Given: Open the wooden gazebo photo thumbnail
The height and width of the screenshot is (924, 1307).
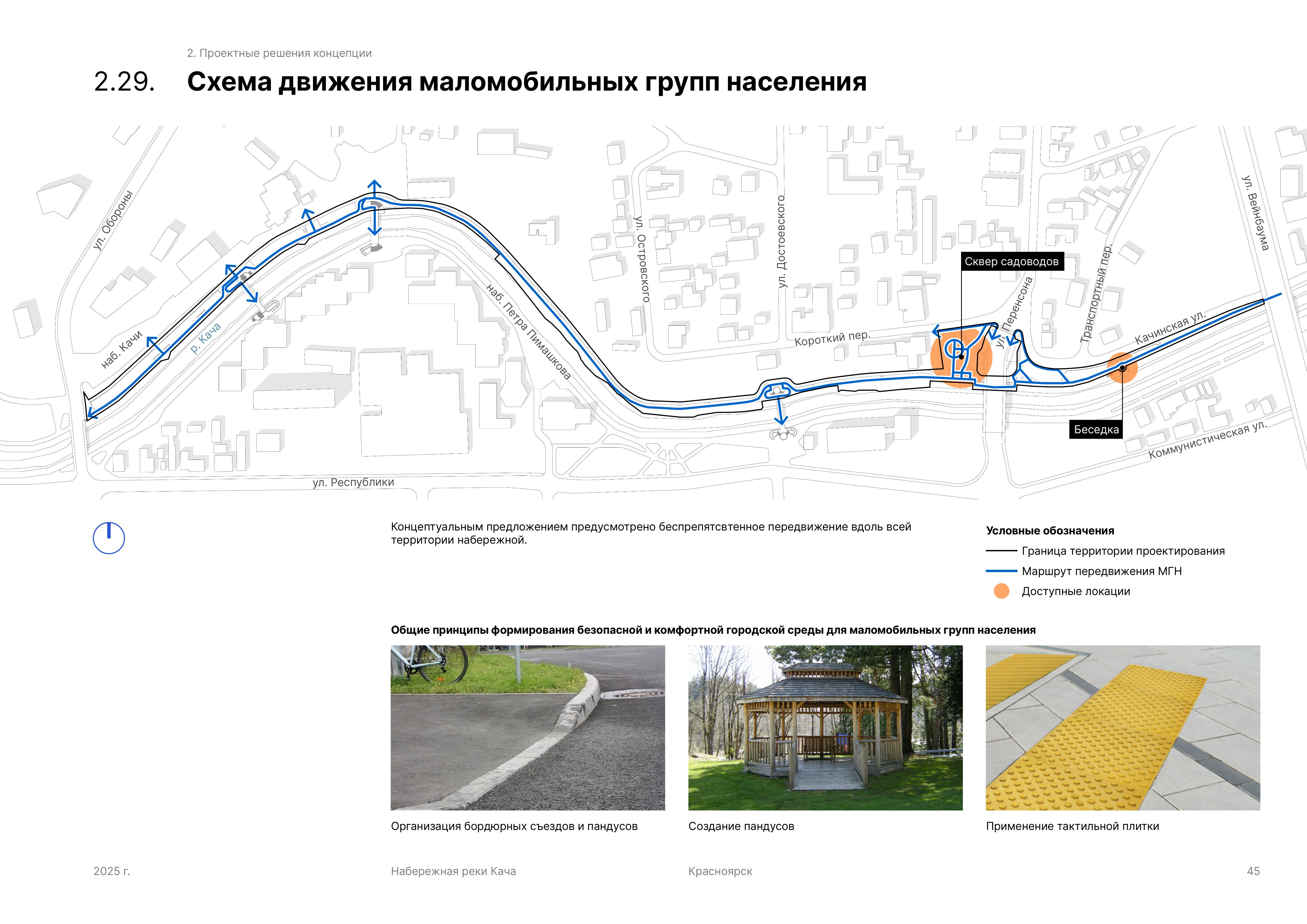Looking at the screenshot, I should coord(825,727).
